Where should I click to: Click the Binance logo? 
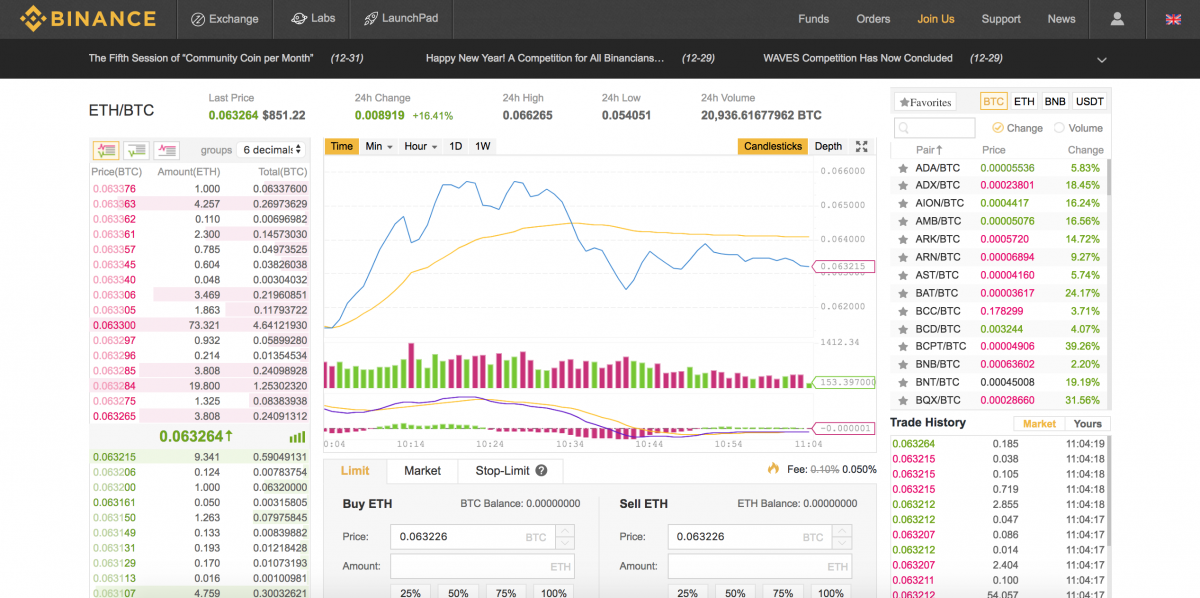tap(88, 18)
